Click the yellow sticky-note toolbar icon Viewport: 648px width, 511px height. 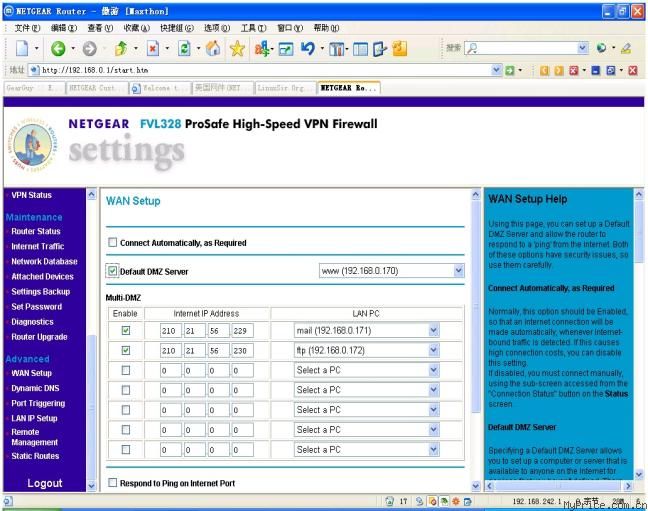(399, 49)
